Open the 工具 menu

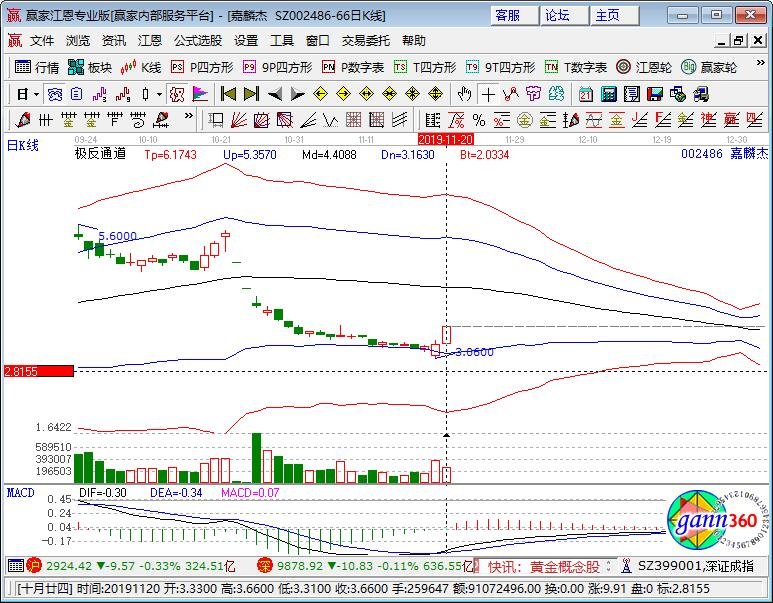281,40
